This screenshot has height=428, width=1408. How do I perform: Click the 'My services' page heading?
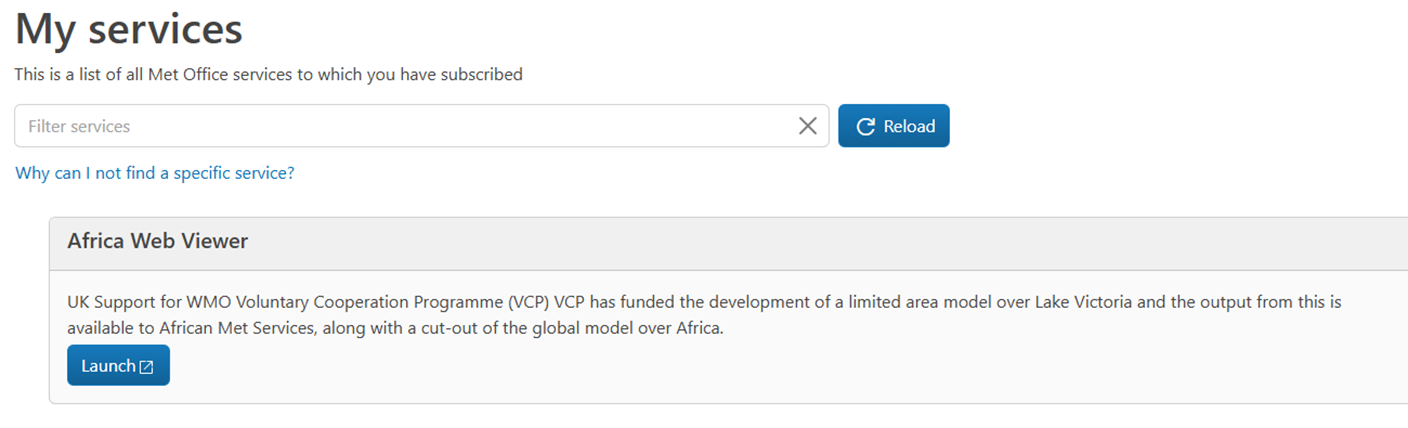(129, 30)
